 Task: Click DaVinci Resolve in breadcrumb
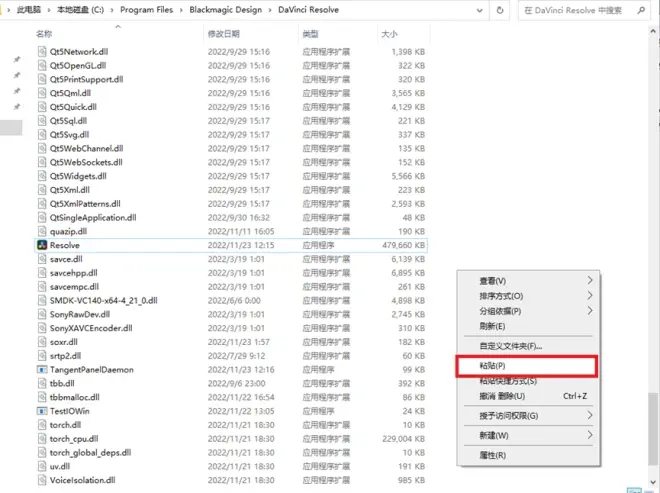coord(309,10)
